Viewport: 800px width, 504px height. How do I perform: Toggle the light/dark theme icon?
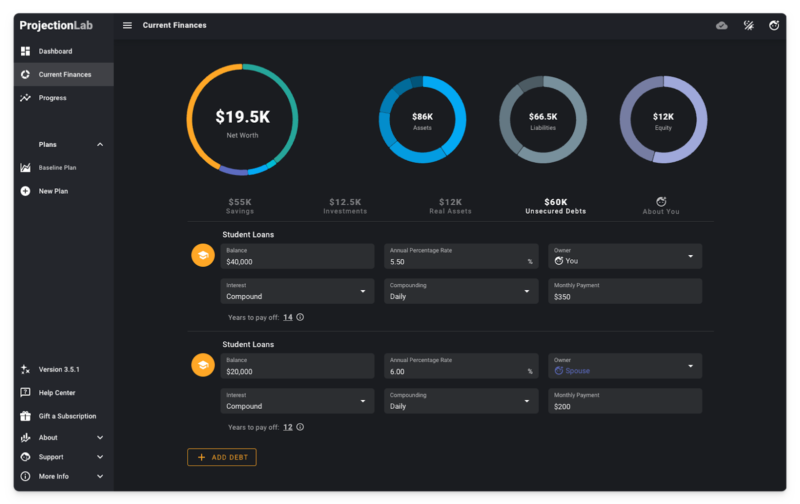tap(748, 25)
